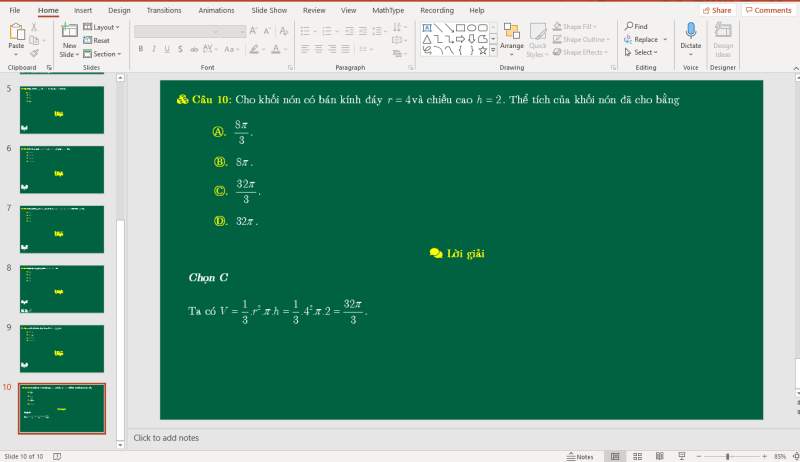Viewport: 800px width, 462px height.
Task: Open the Shape Fill dropdown
Action: 575,27
